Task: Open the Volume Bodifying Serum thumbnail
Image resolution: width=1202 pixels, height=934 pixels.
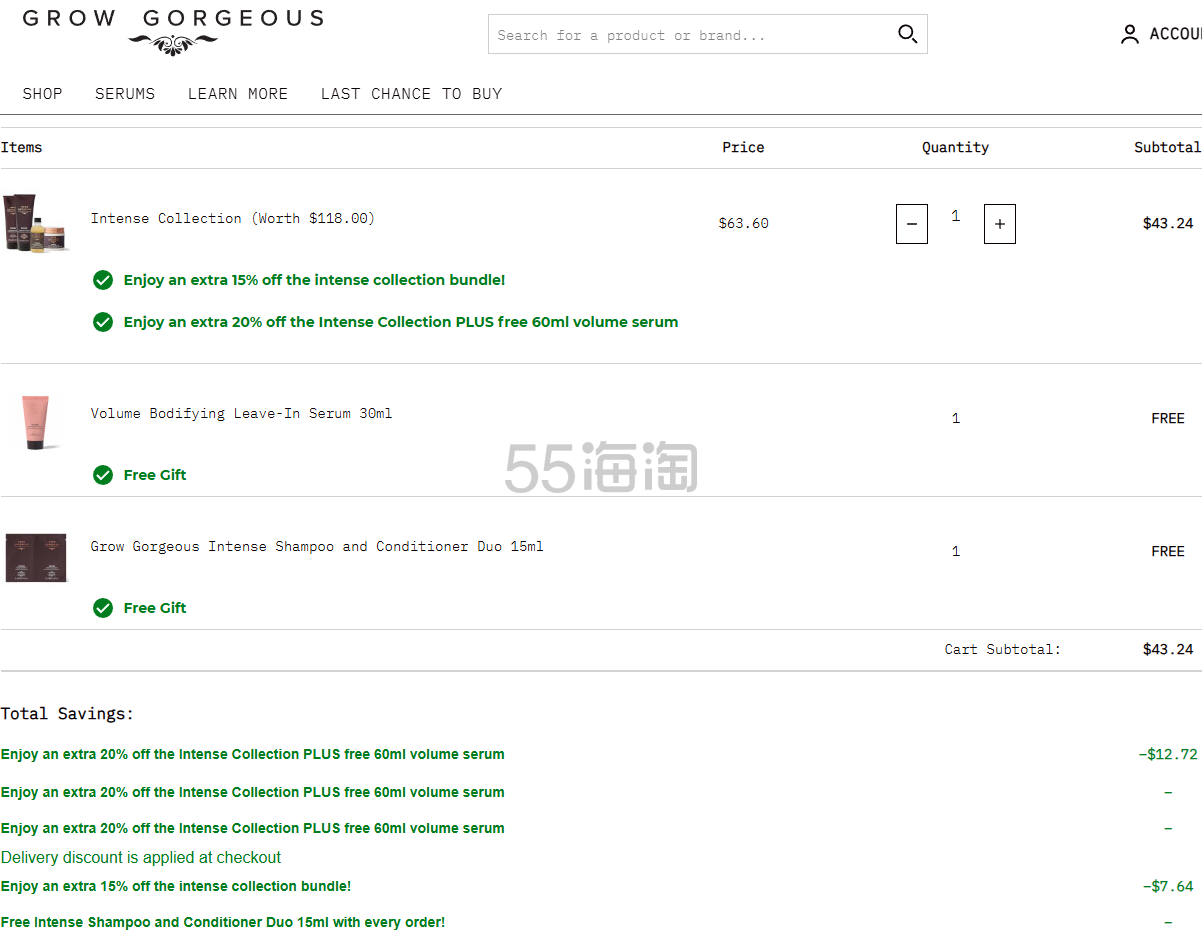Action: pyautogui.click(x=36, y=422)
